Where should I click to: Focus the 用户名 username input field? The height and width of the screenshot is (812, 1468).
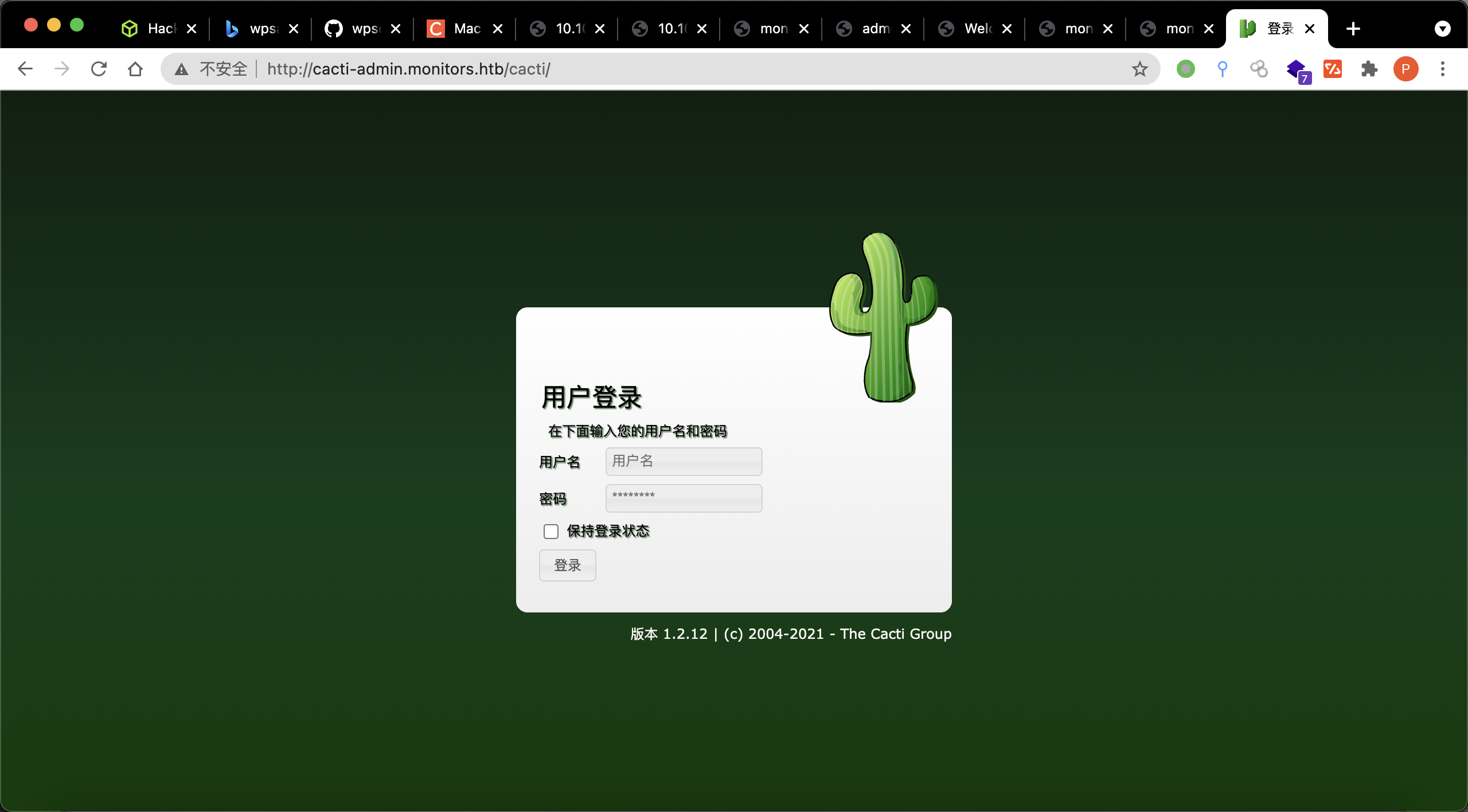click(684, 462)
